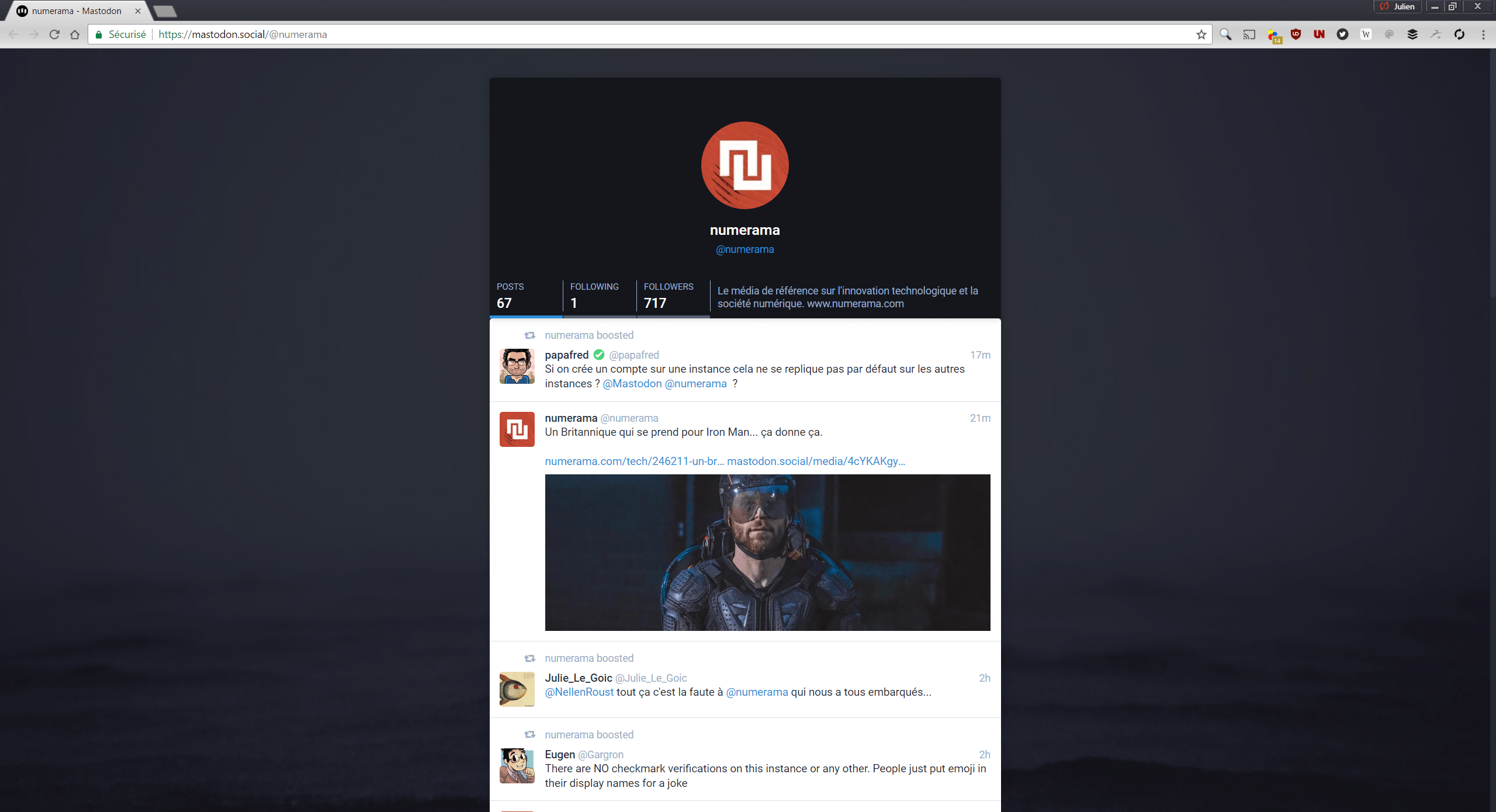1496x812 pixels.
Task: Open the 21m timestamp on the Iron Man post
Action: click(x=980, y=418)
